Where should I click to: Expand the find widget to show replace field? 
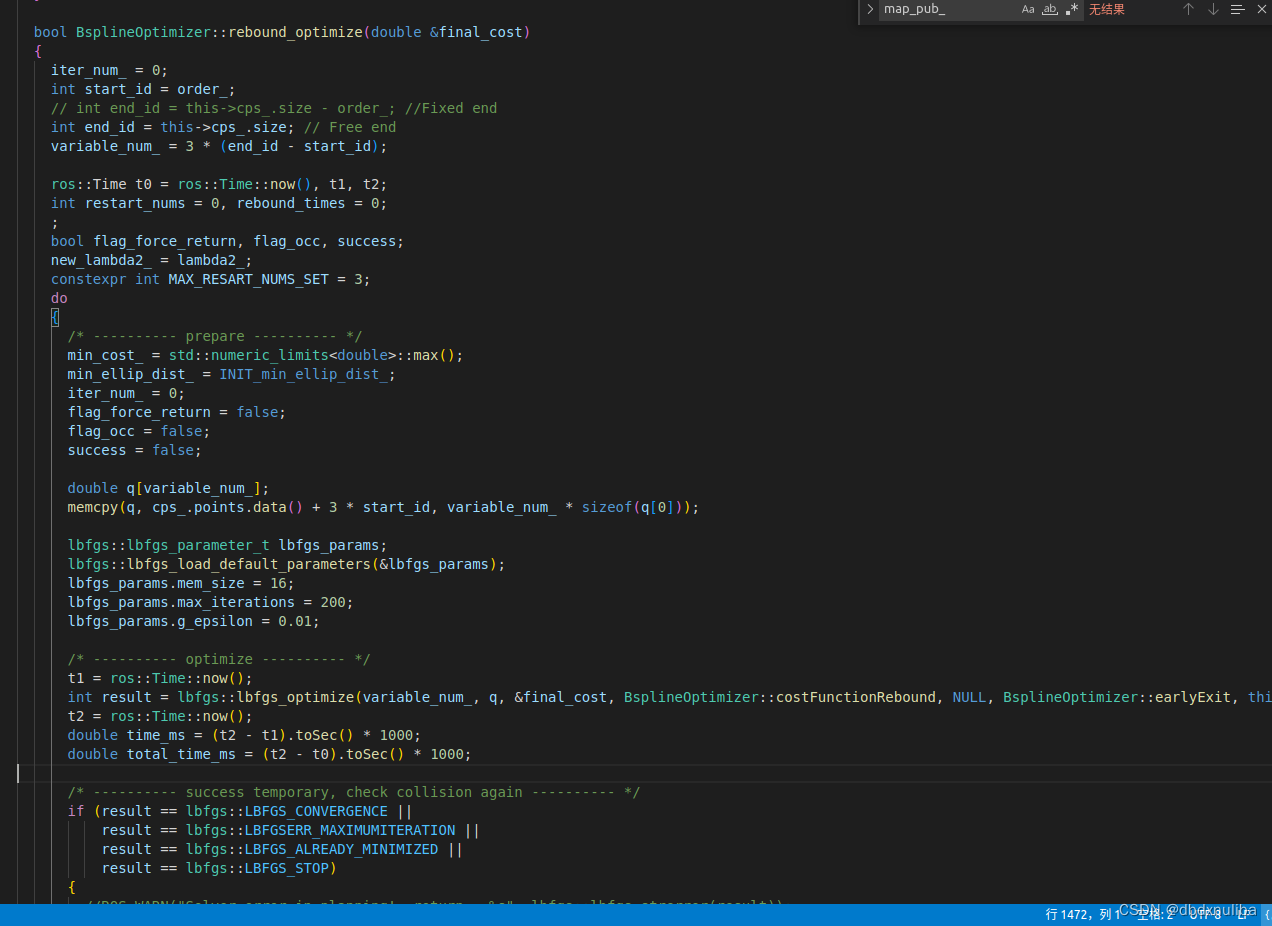870,10
